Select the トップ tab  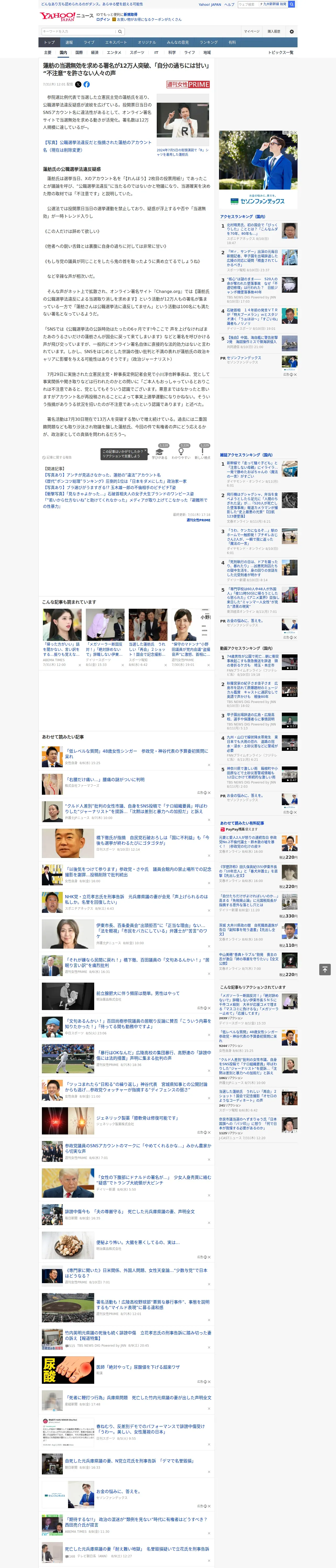pos(49,43)
